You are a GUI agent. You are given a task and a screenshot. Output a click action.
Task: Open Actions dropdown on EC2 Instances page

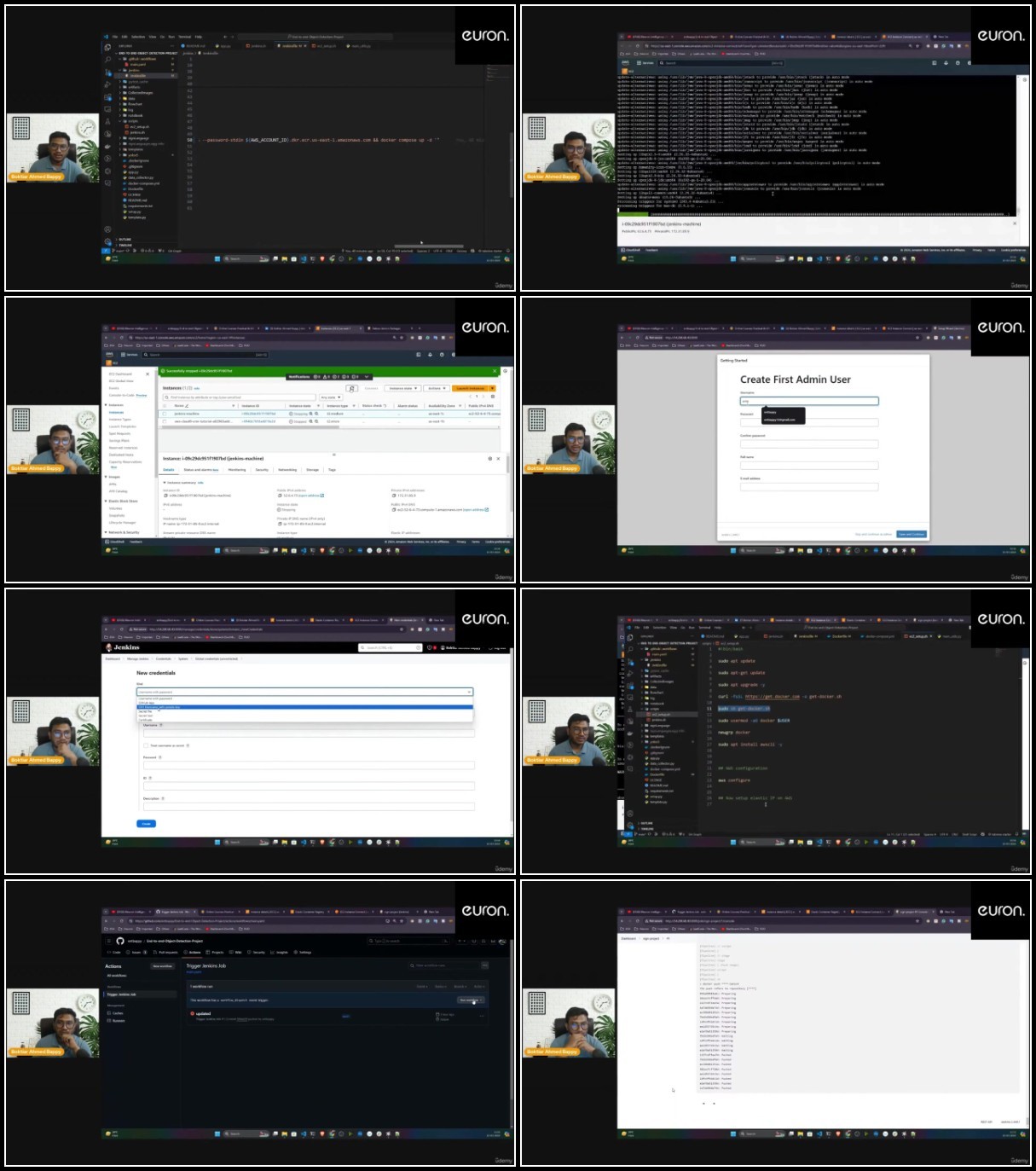(x=437, y=388)
